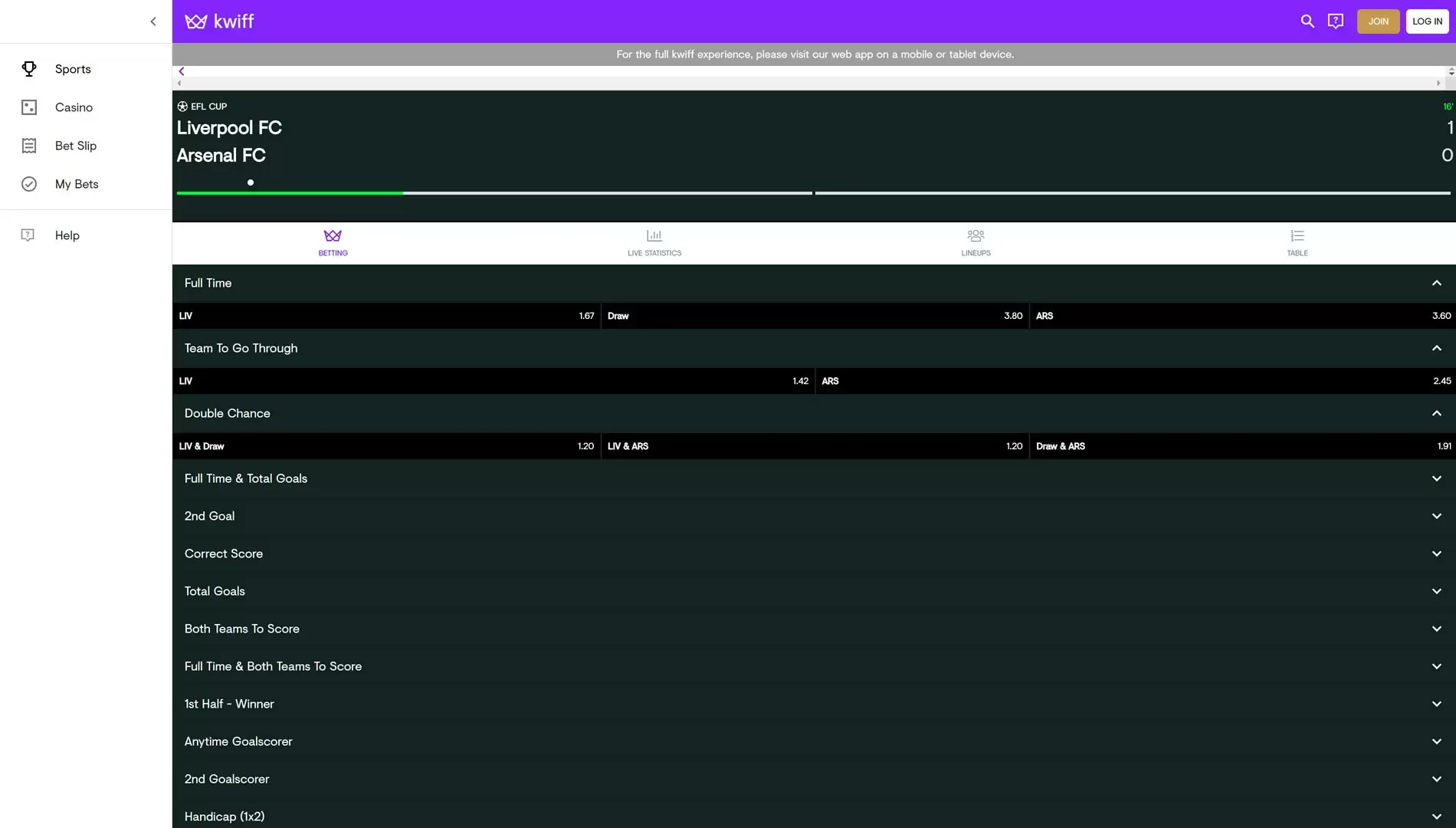This screenshot has height=828, width=1456.
Task: Select LIV & ARS double chance
Action: pos(815,446)
